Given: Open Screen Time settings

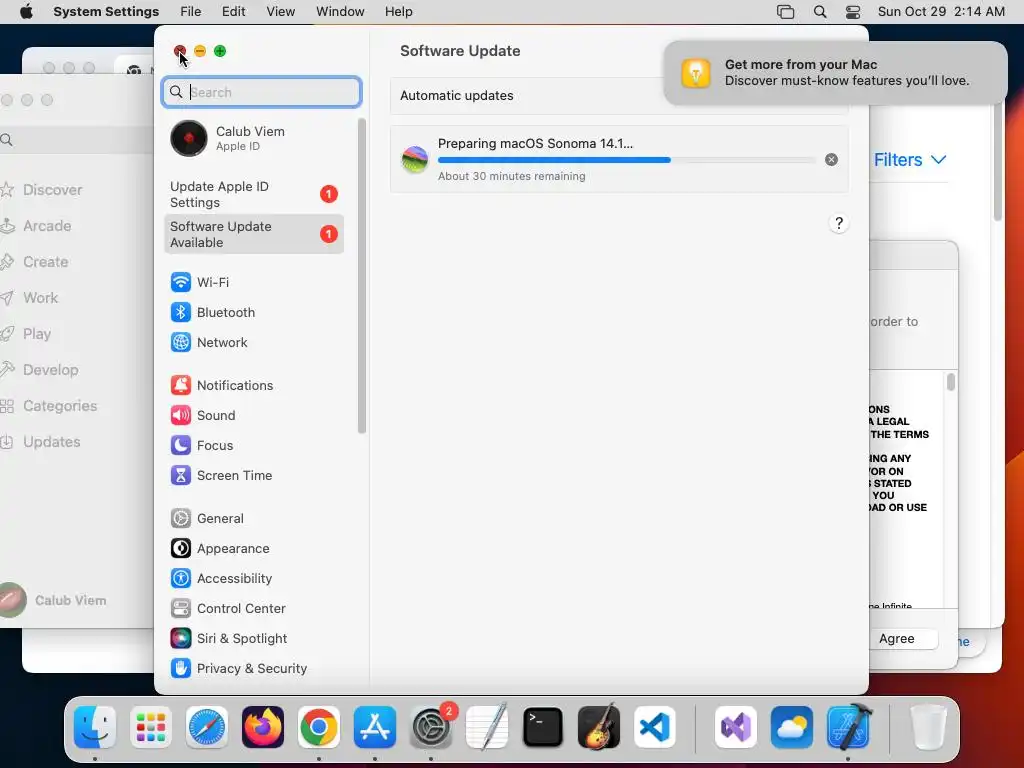Looking at the screenshot, I should 255,475.
